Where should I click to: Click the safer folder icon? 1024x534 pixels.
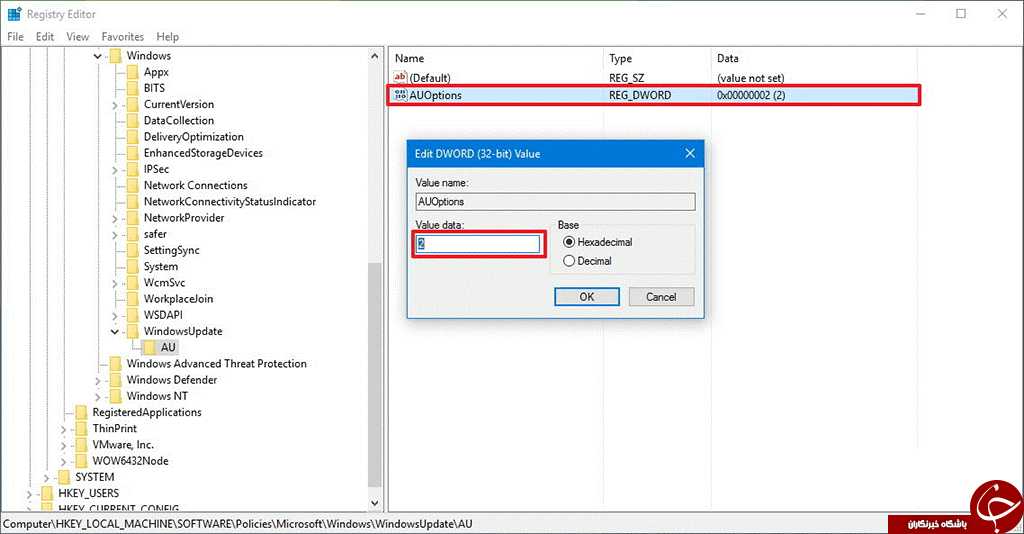[x=133, y=234]
